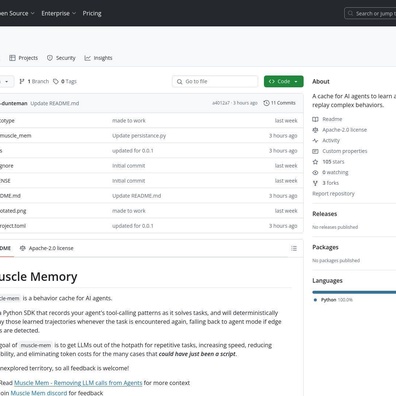Focus the Search or jump to field
The image size is (396, 396).
point(370,14)
